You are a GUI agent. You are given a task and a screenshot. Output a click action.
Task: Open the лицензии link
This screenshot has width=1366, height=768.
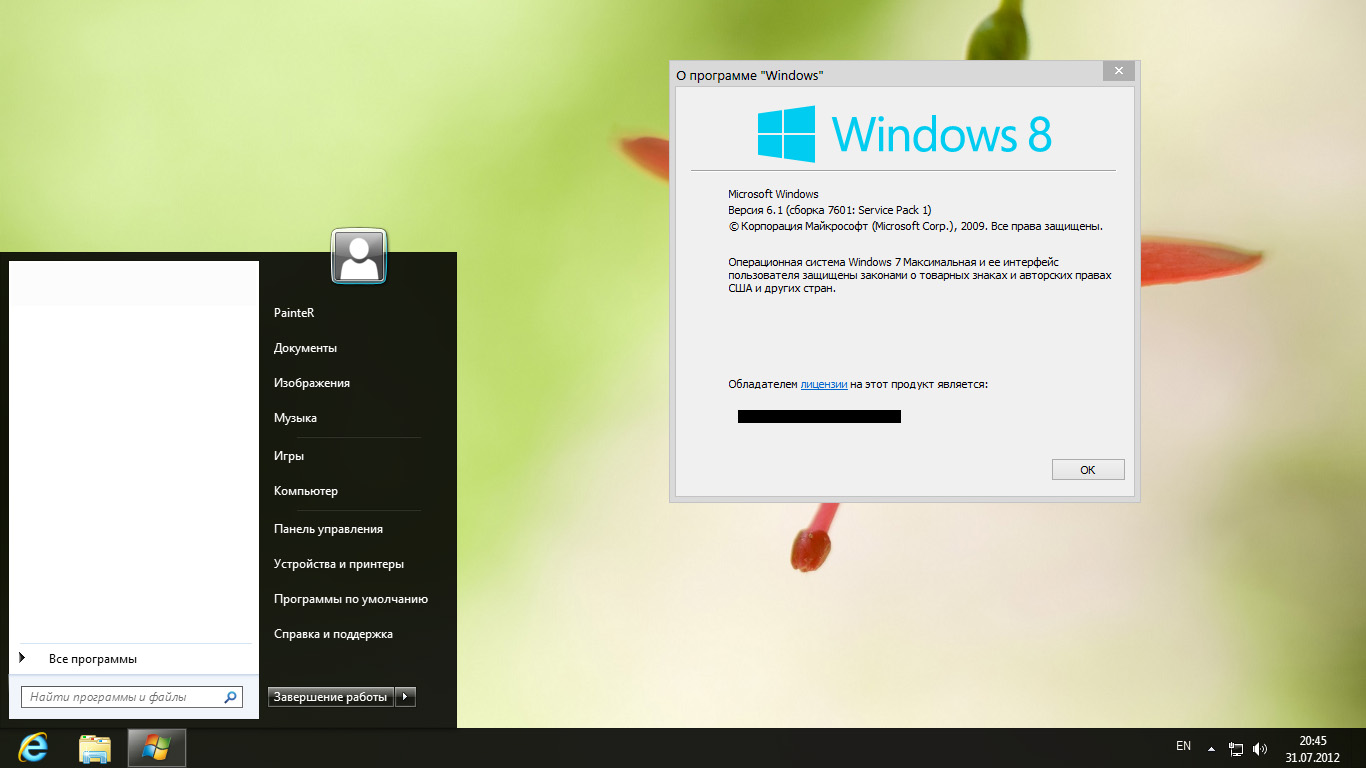coord(824,384)
